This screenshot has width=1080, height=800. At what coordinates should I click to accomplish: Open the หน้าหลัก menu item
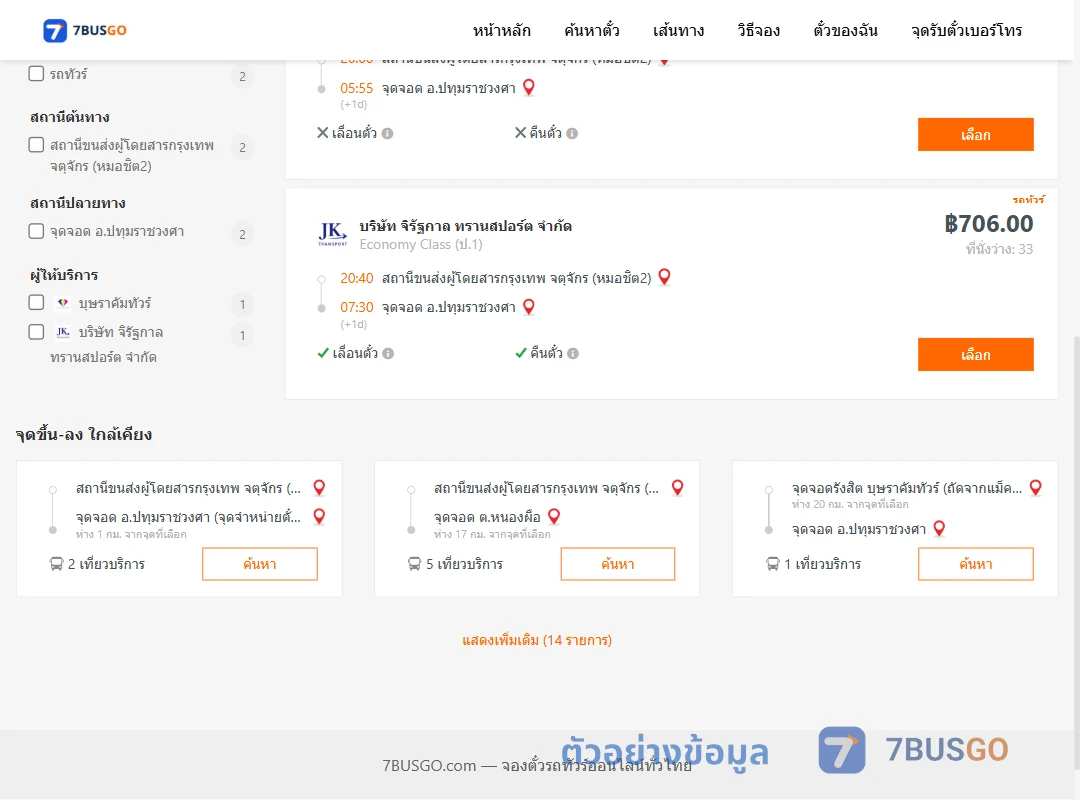pyautogui.click(x=501, y=30)
